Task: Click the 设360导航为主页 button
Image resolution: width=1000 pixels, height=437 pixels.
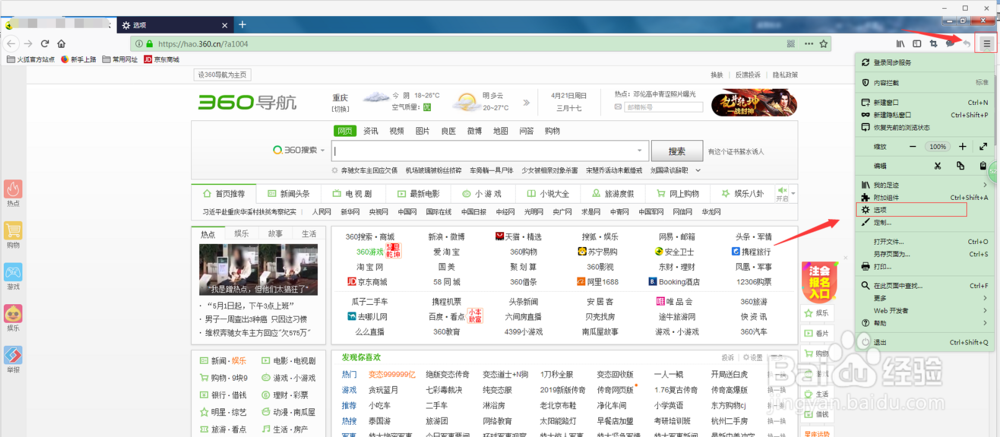Action: [x=223, y=75]
